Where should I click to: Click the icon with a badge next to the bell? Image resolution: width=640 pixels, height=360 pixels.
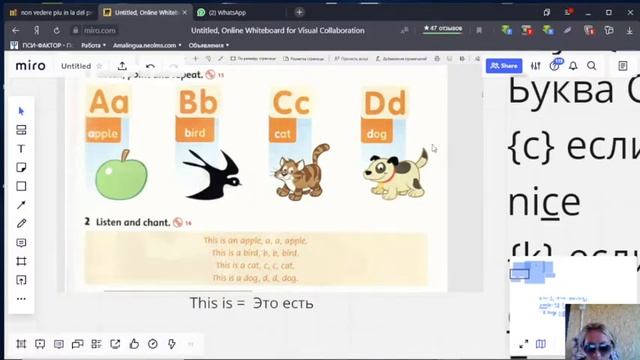pos(555,65)
